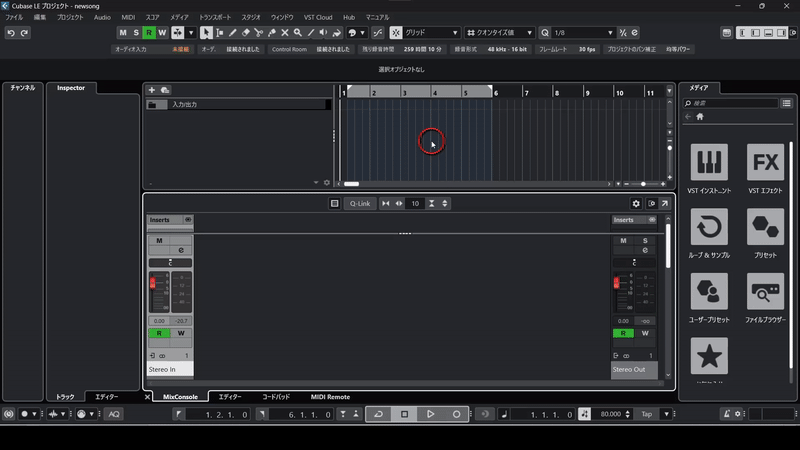Click the Stereo In volume fader handle
800x450 pixels.
[x=153, y=284]
